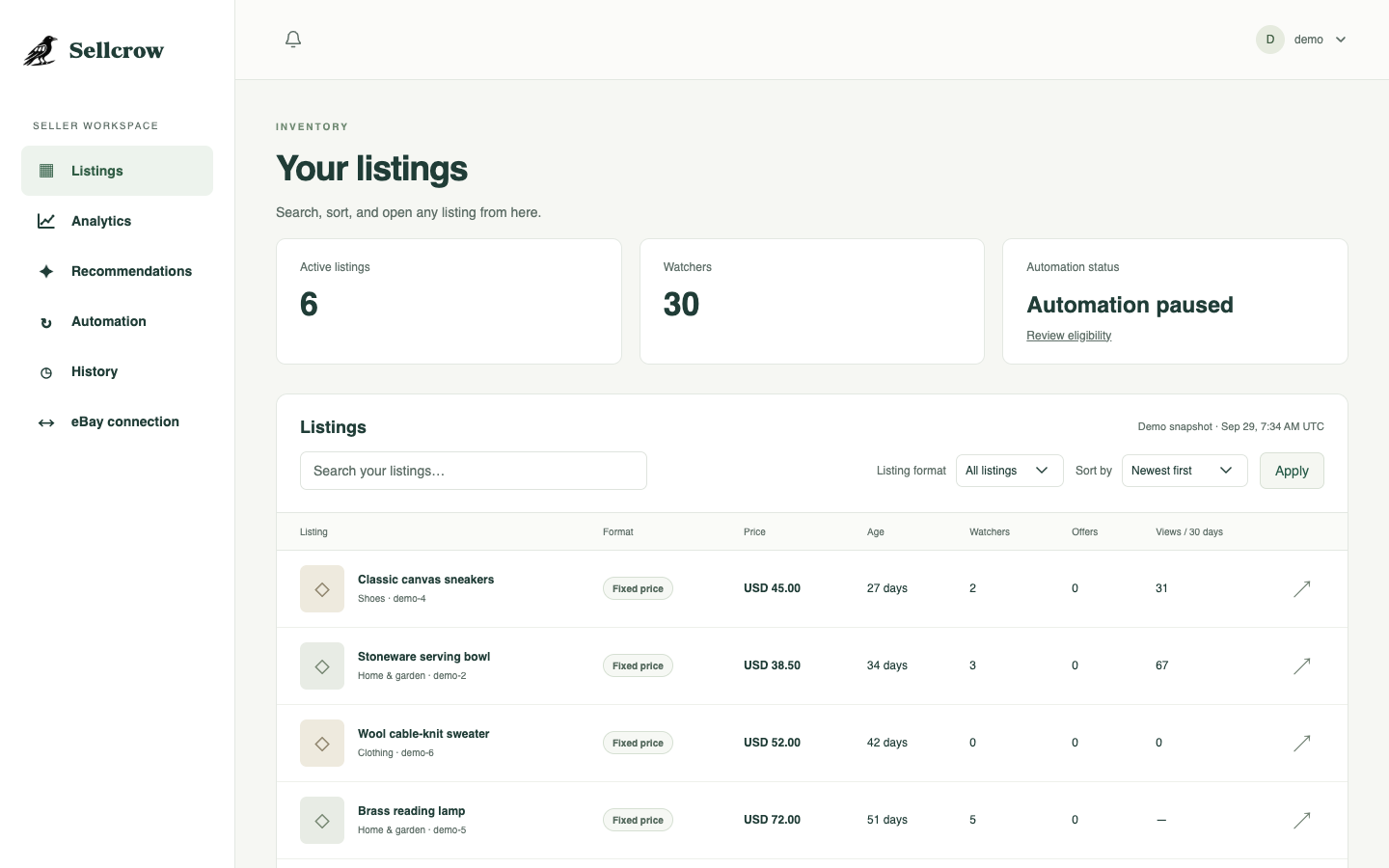The image size is (1389, 868).
Task: Open eBay connection page
Action: (117, 421)
